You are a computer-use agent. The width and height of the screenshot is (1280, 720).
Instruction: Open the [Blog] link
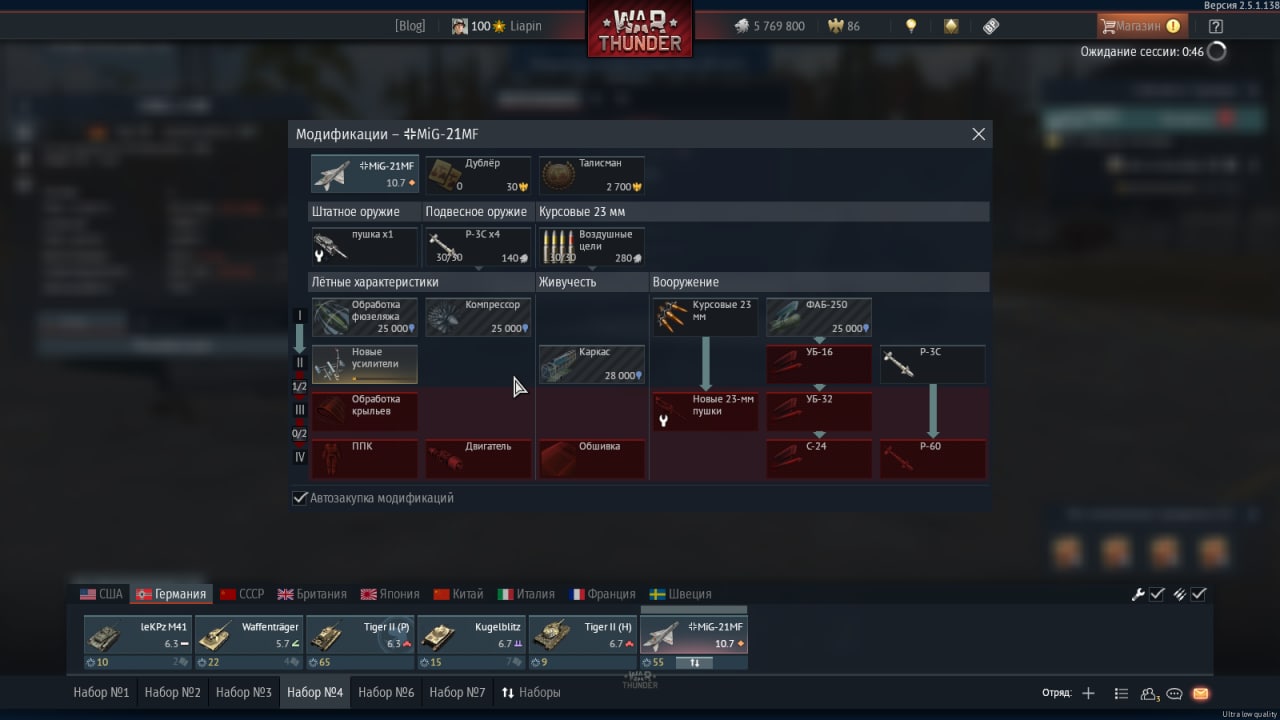click(x=410, y=26)
